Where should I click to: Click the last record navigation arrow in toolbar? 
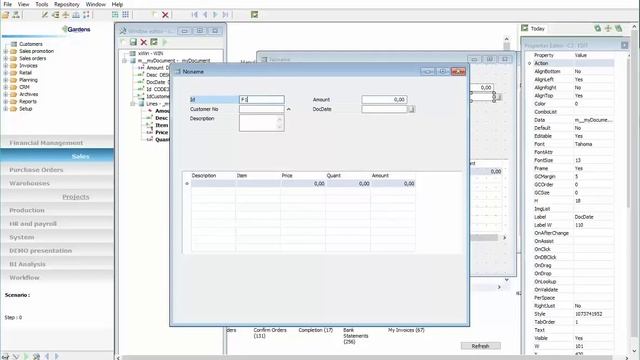226,15
